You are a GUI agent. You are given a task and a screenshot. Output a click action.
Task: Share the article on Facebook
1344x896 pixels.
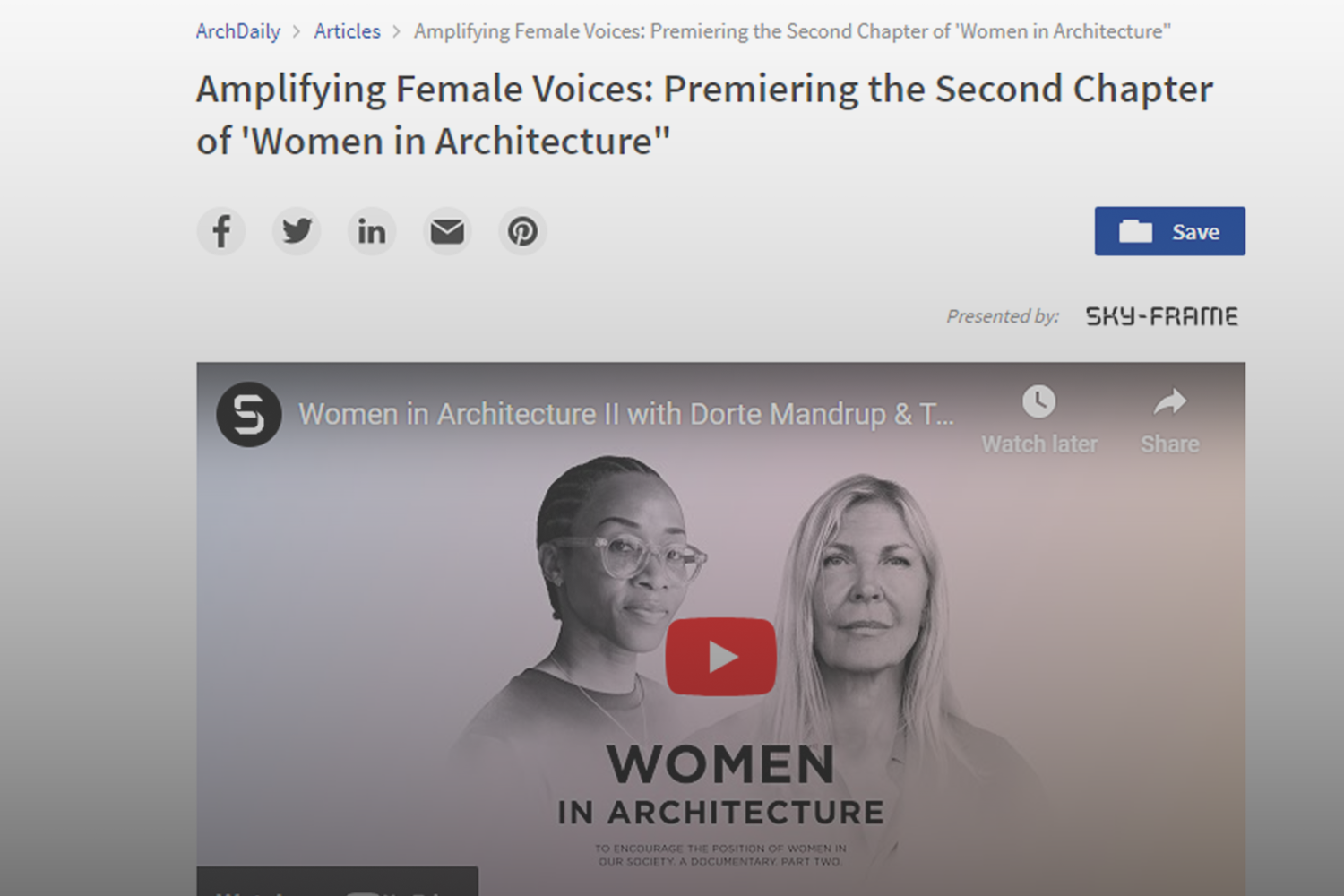221,231
